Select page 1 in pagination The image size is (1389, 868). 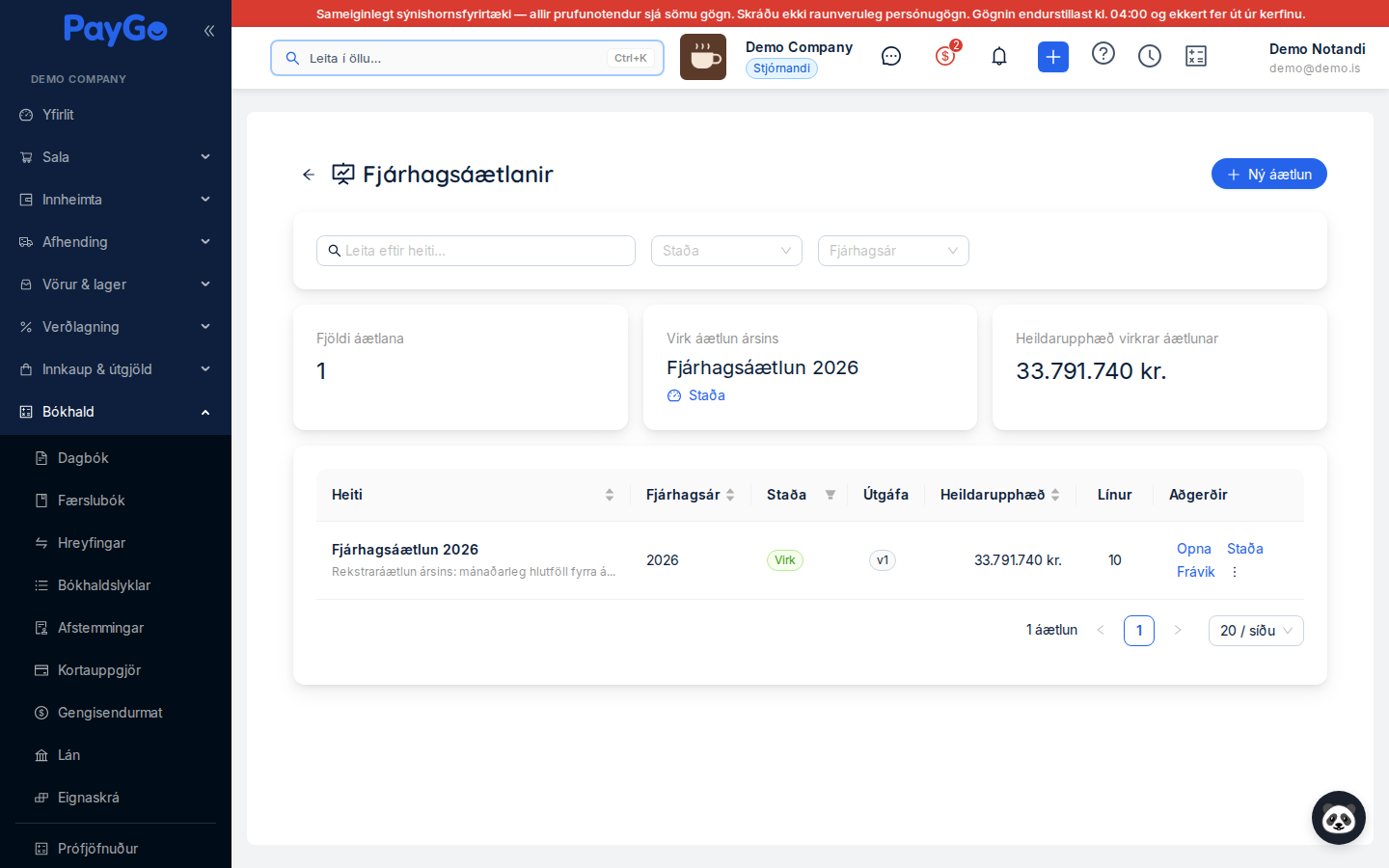1139,631
